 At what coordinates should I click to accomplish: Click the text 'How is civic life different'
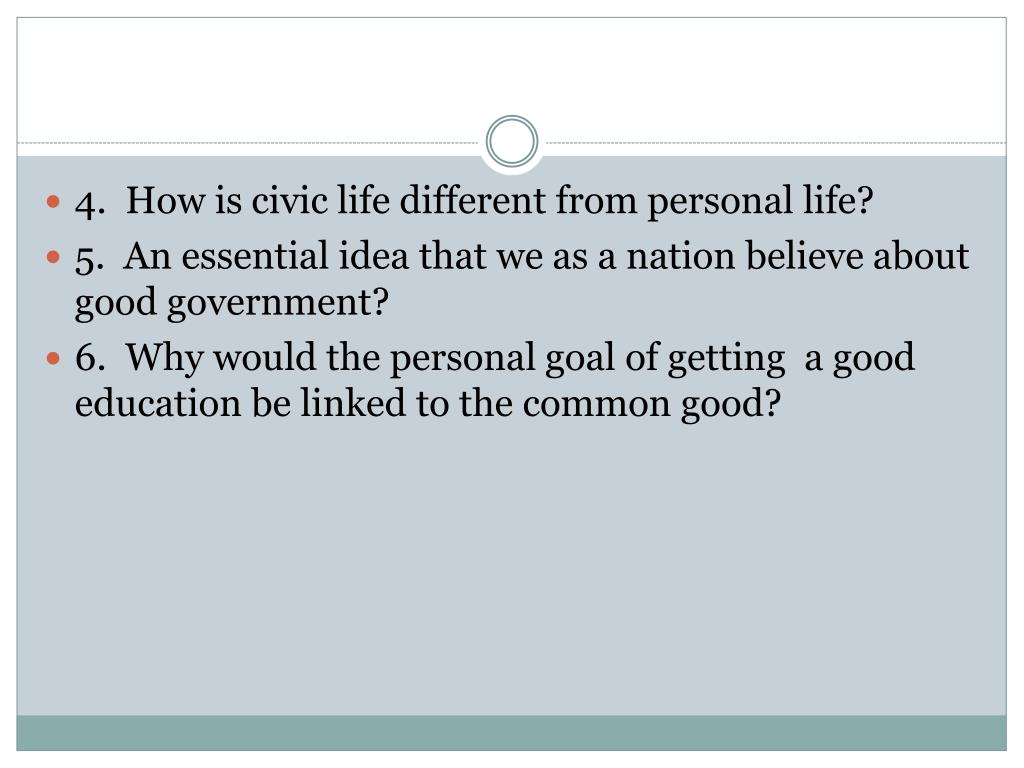click(x=336, y=200)
